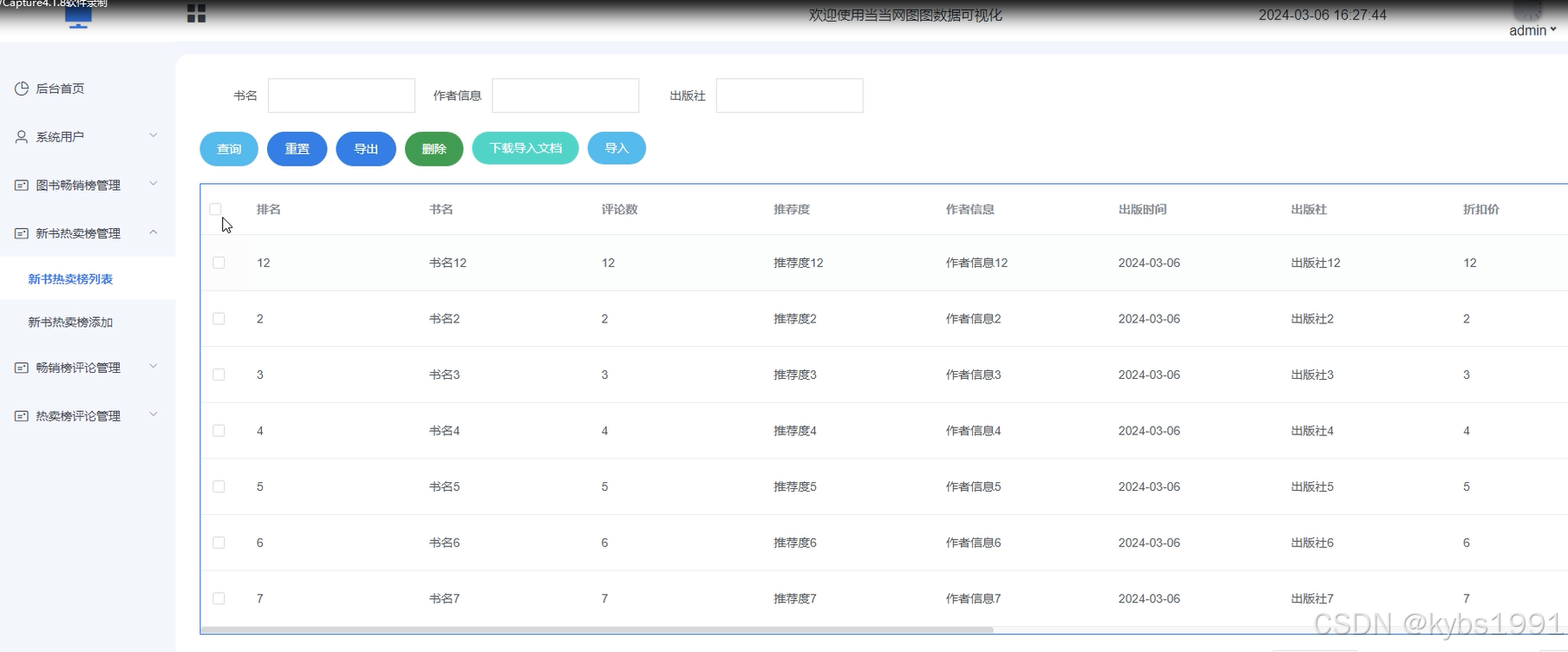Click the 书名12 cell

click(x=448, y=263)
